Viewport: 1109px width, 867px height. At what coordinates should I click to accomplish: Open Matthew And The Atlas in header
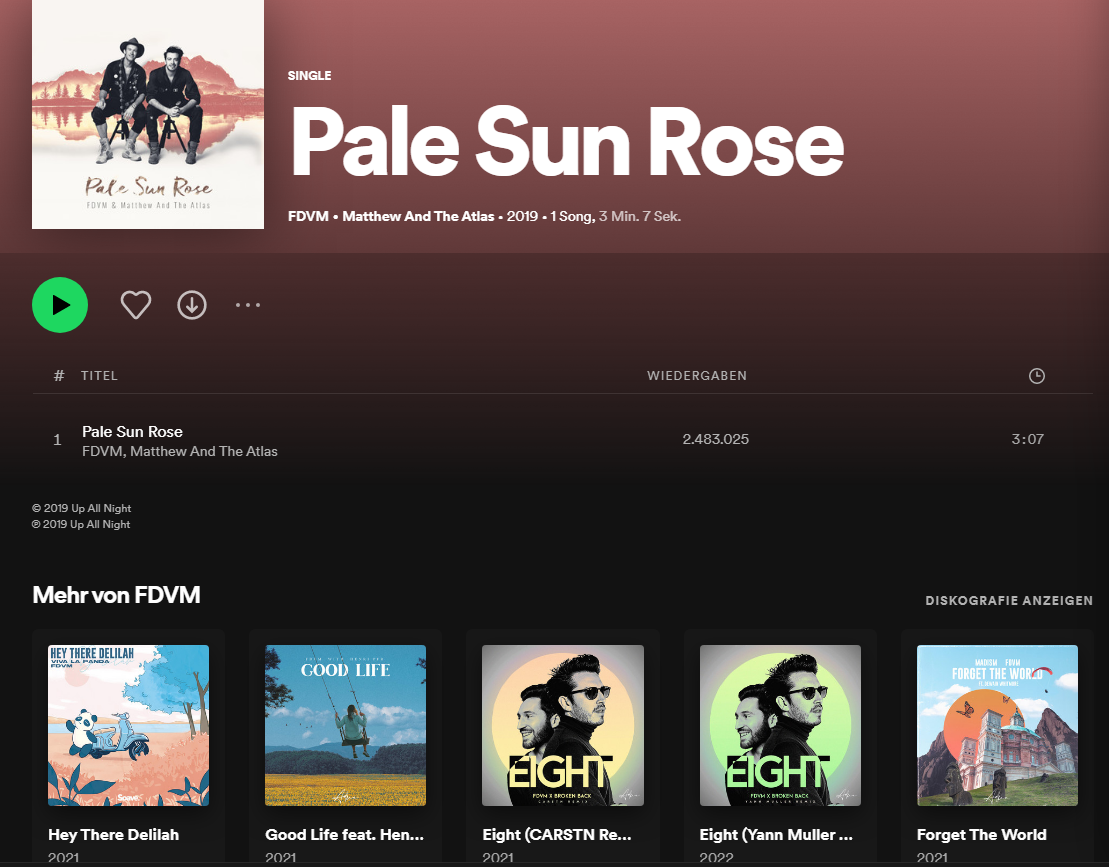[418, 216]
